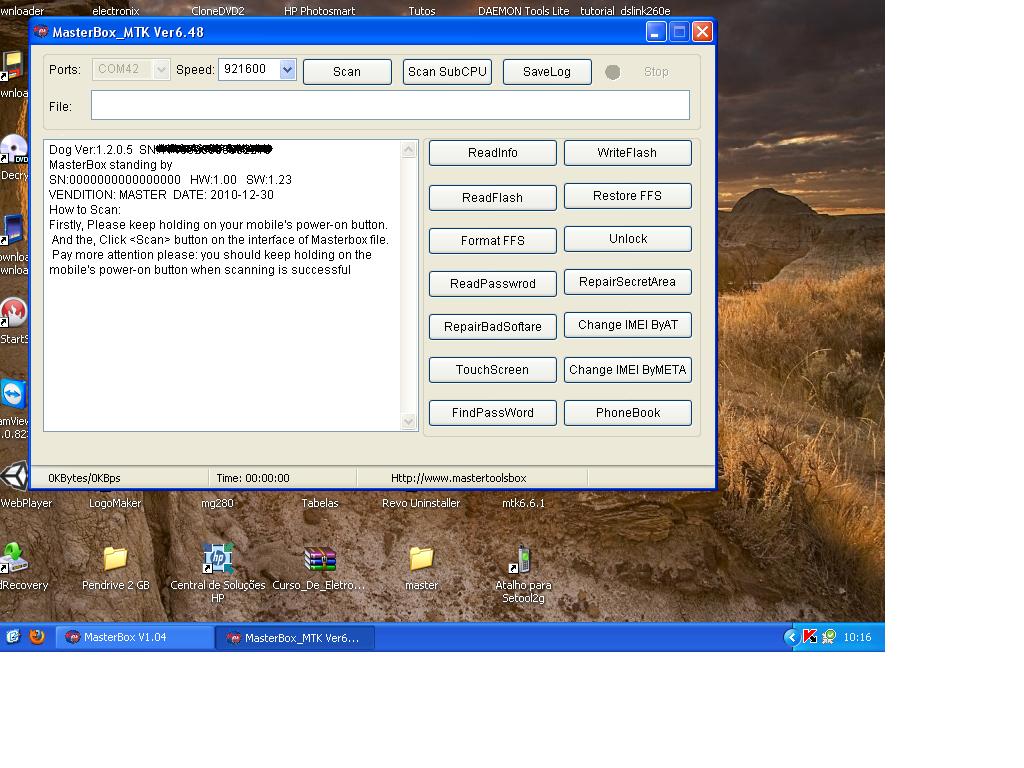Click the Kaspersky tray icon

click(x=810, y=637)
